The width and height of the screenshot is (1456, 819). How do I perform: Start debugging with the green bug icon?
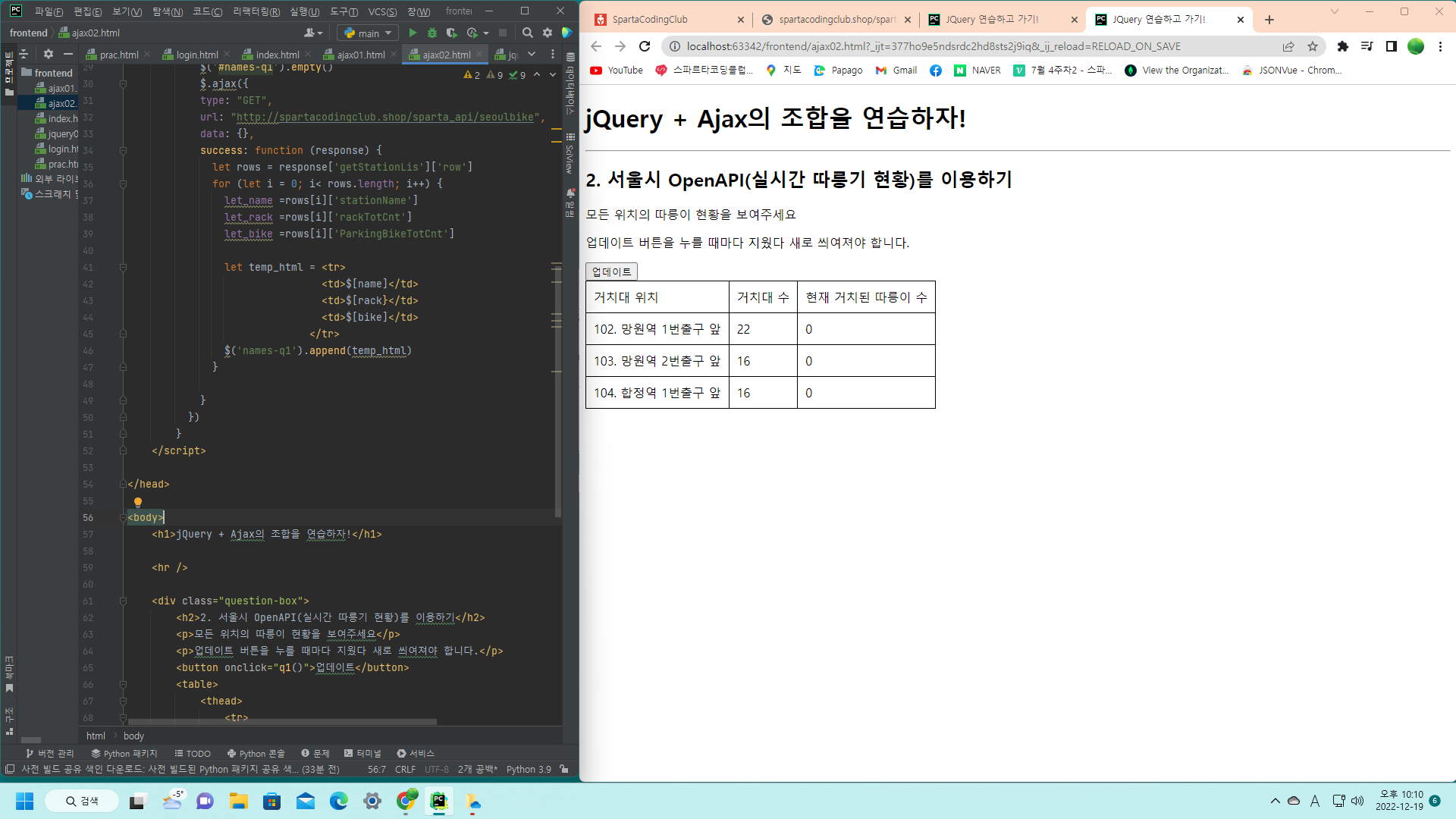(x=432, y=33)
